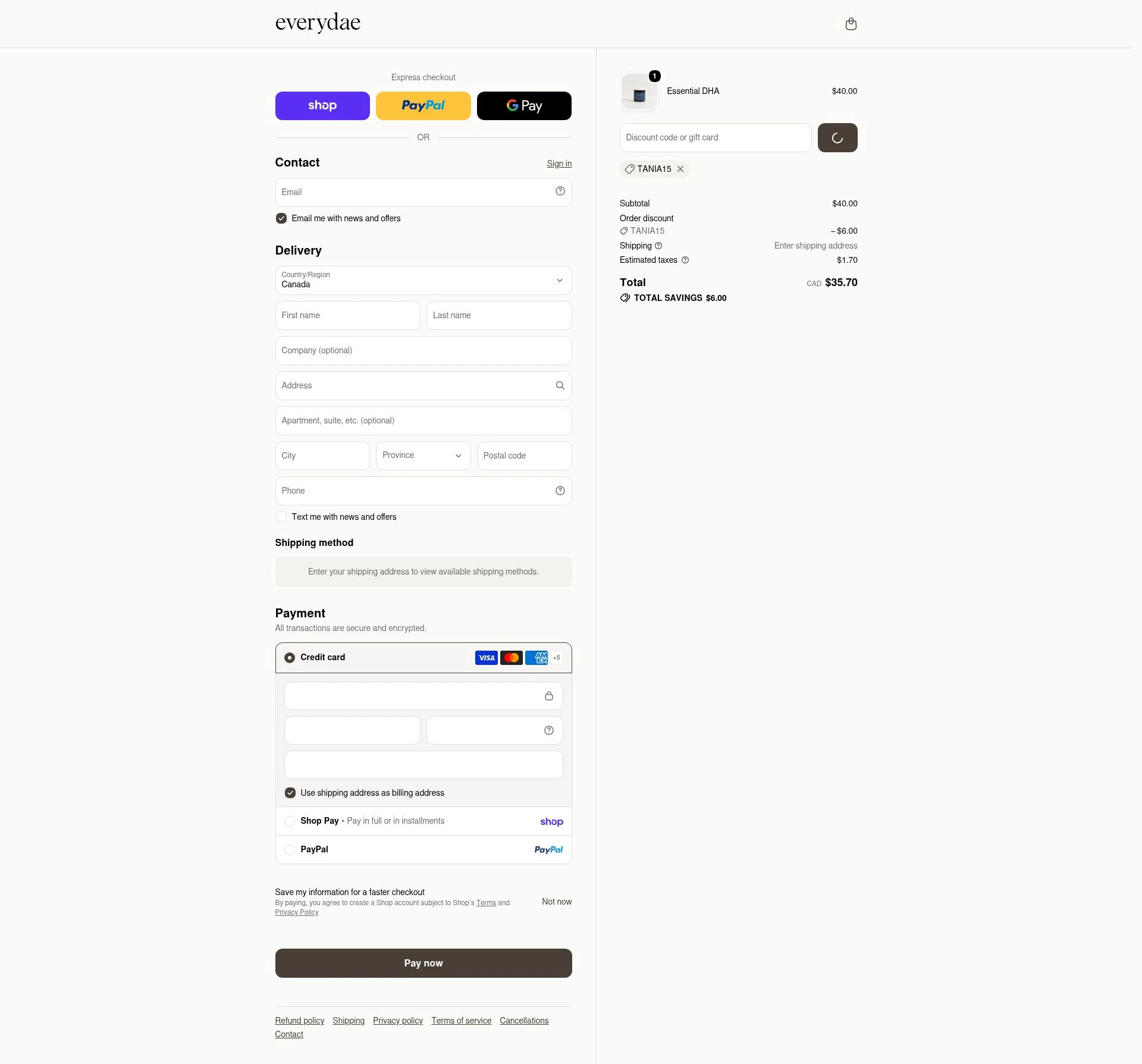Select the PayPal payment radio option

click(x=290, y=849)
